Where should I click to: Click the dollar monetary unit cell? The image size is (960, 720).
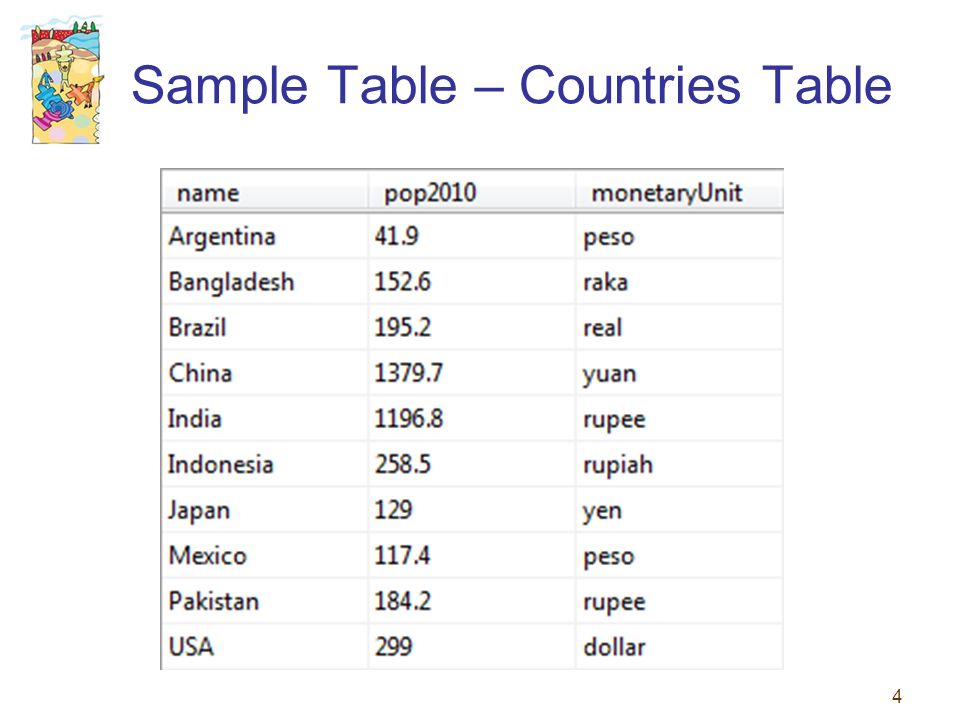point(679,647)
